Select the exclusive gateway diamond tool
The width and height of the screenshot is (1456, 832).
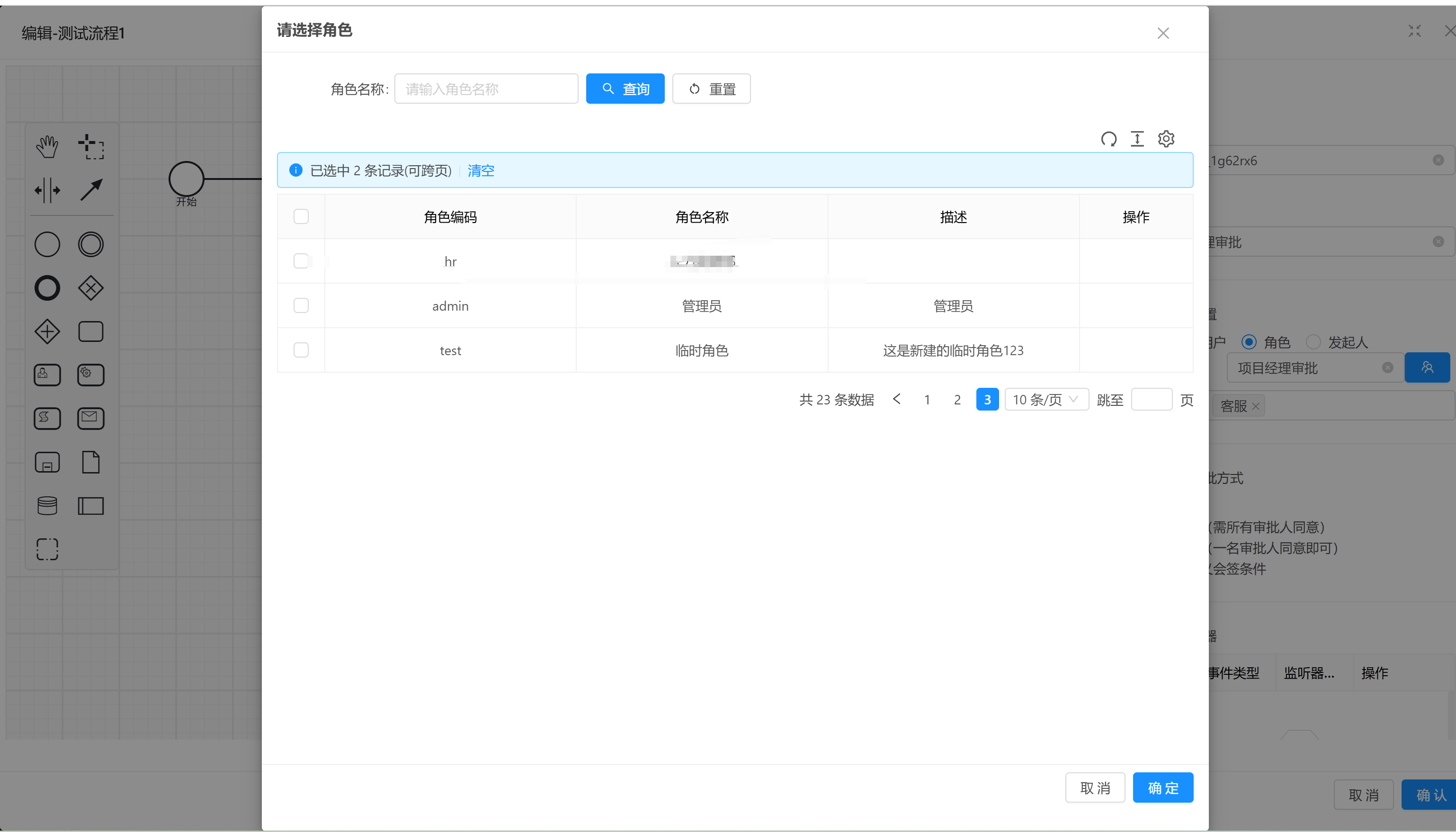coord(91,288)
